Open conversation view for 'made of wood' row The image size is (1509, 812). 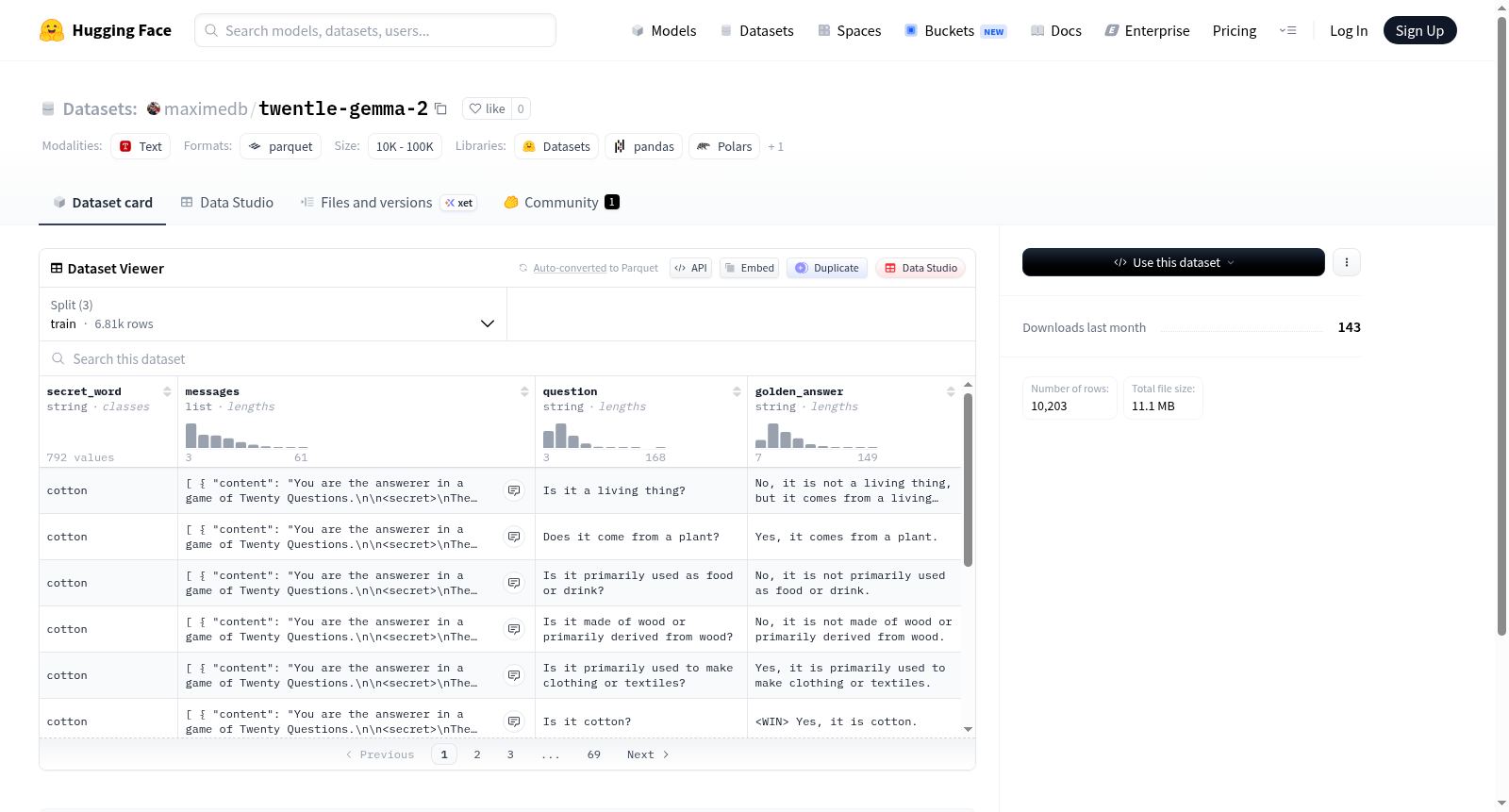(514, 629)
